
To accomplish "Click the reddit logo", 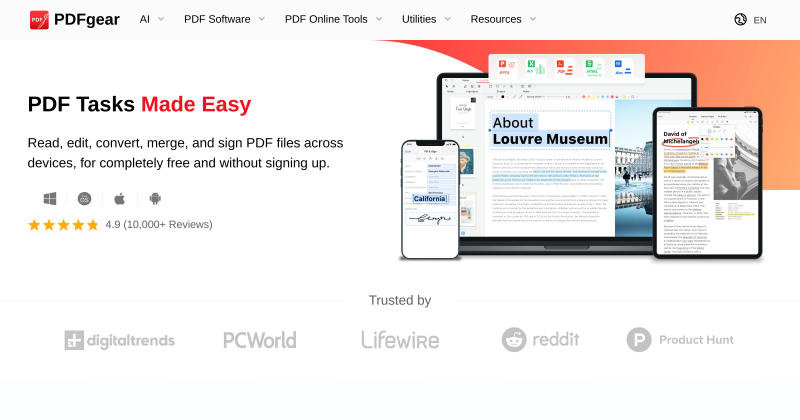I will click(x=540, y=340).
